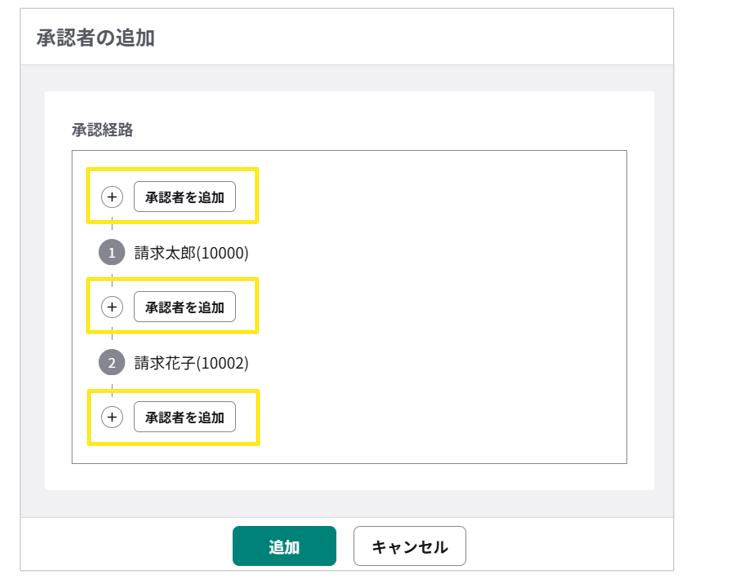Click the connector line under step 1 circle

112,275
